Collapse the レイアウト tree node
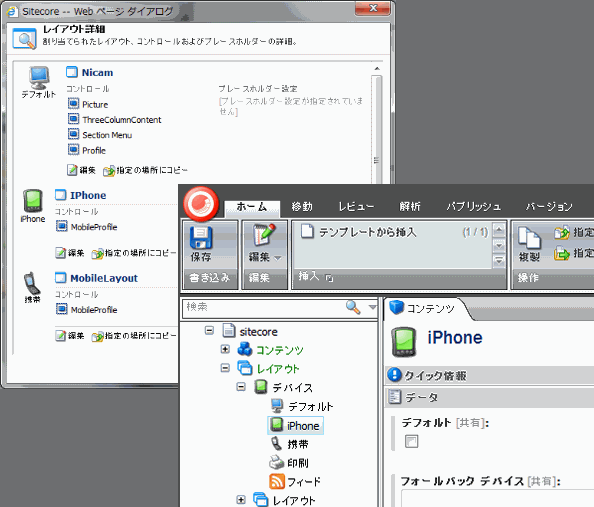This screenshot has height=507, width=594. 225,368
